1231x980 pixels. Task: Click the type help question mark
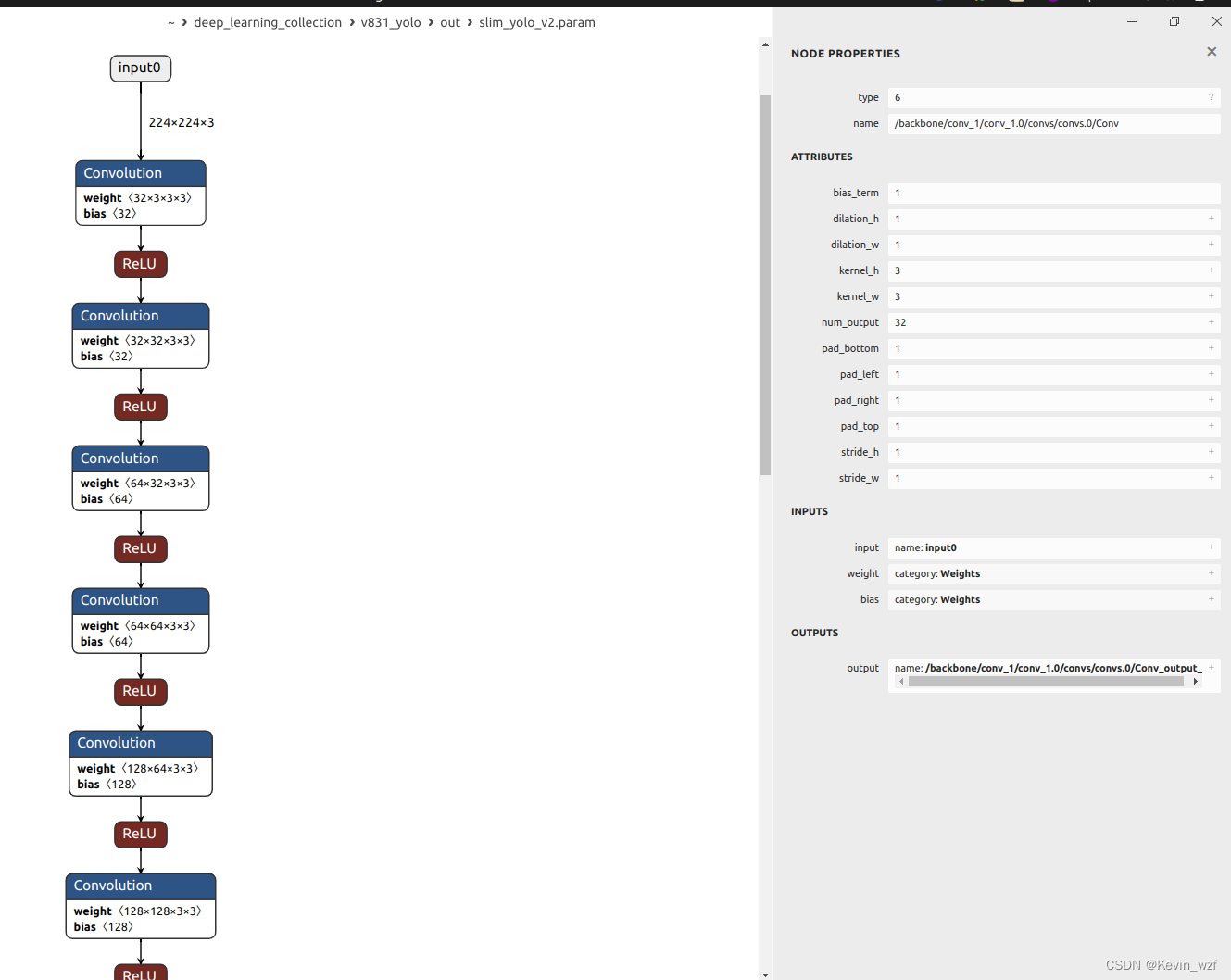(1211, 97)
